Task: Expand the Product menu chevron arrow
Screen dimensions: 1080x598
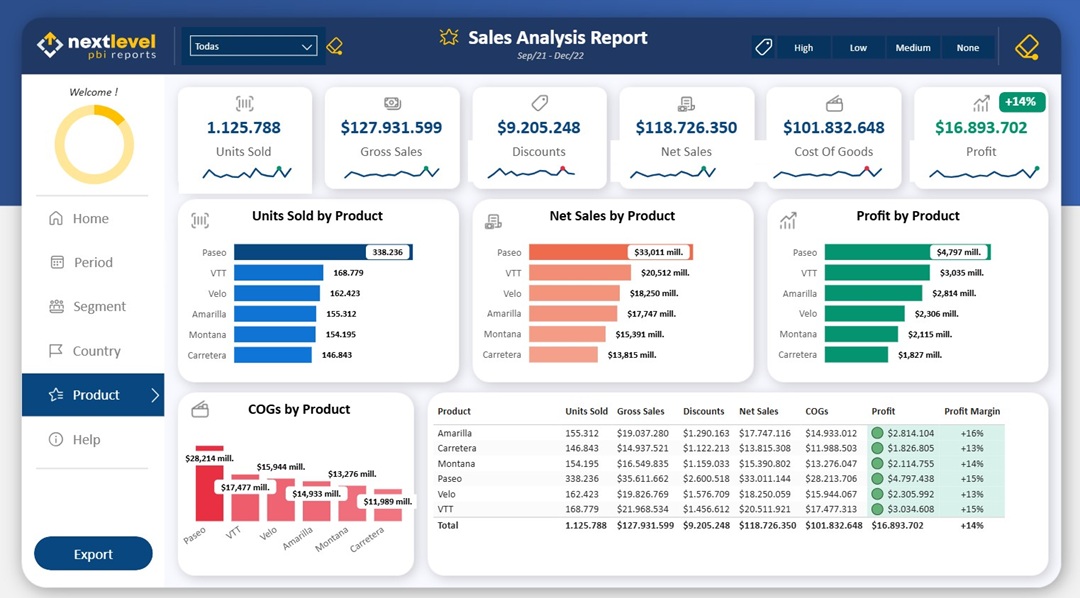Action: point(155,395)
